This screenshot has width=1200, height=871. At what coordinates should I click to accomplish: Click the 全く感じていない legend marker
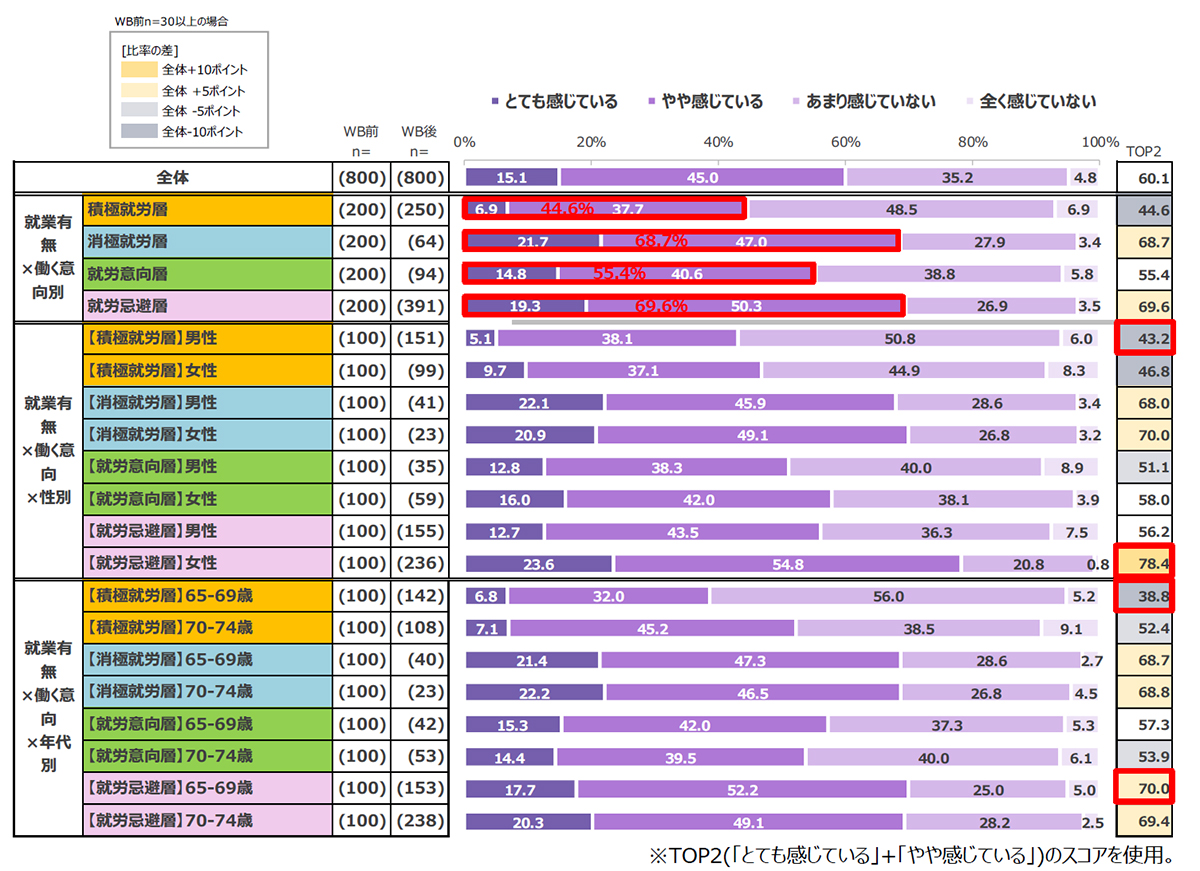pos(968,102)
